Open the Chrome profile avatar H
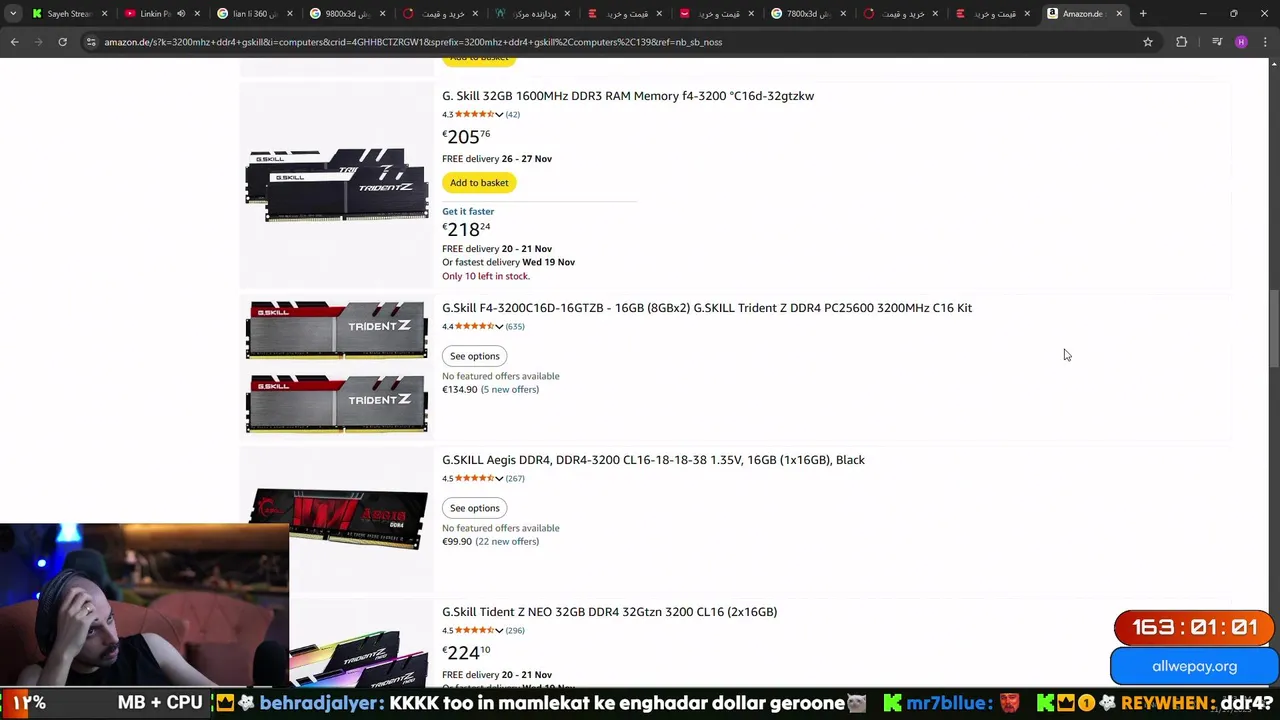Viewport: 1280px width, 720px height. pos(1241,42)
